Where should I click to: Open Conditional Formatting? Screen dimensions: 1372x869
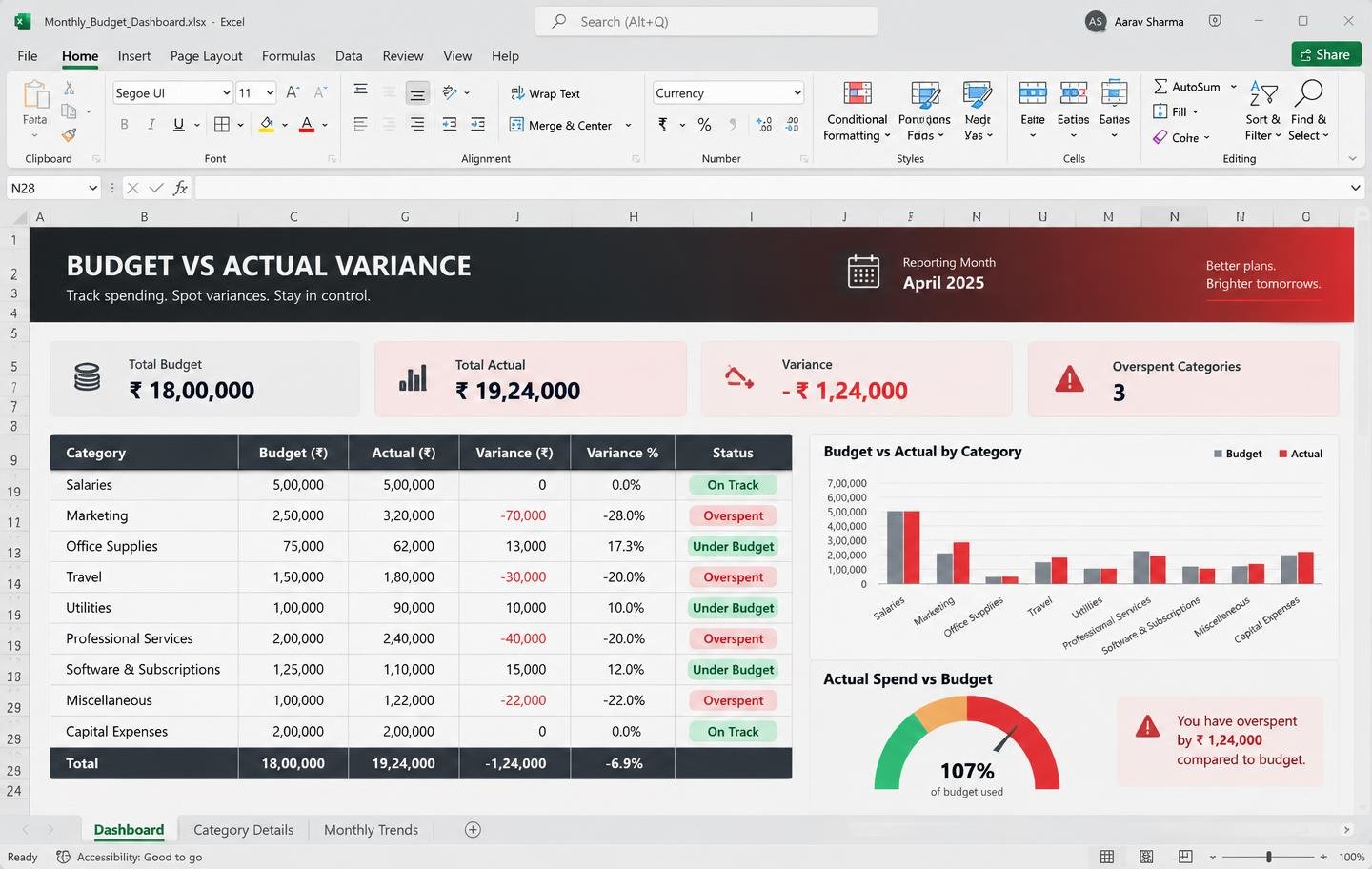857,111
